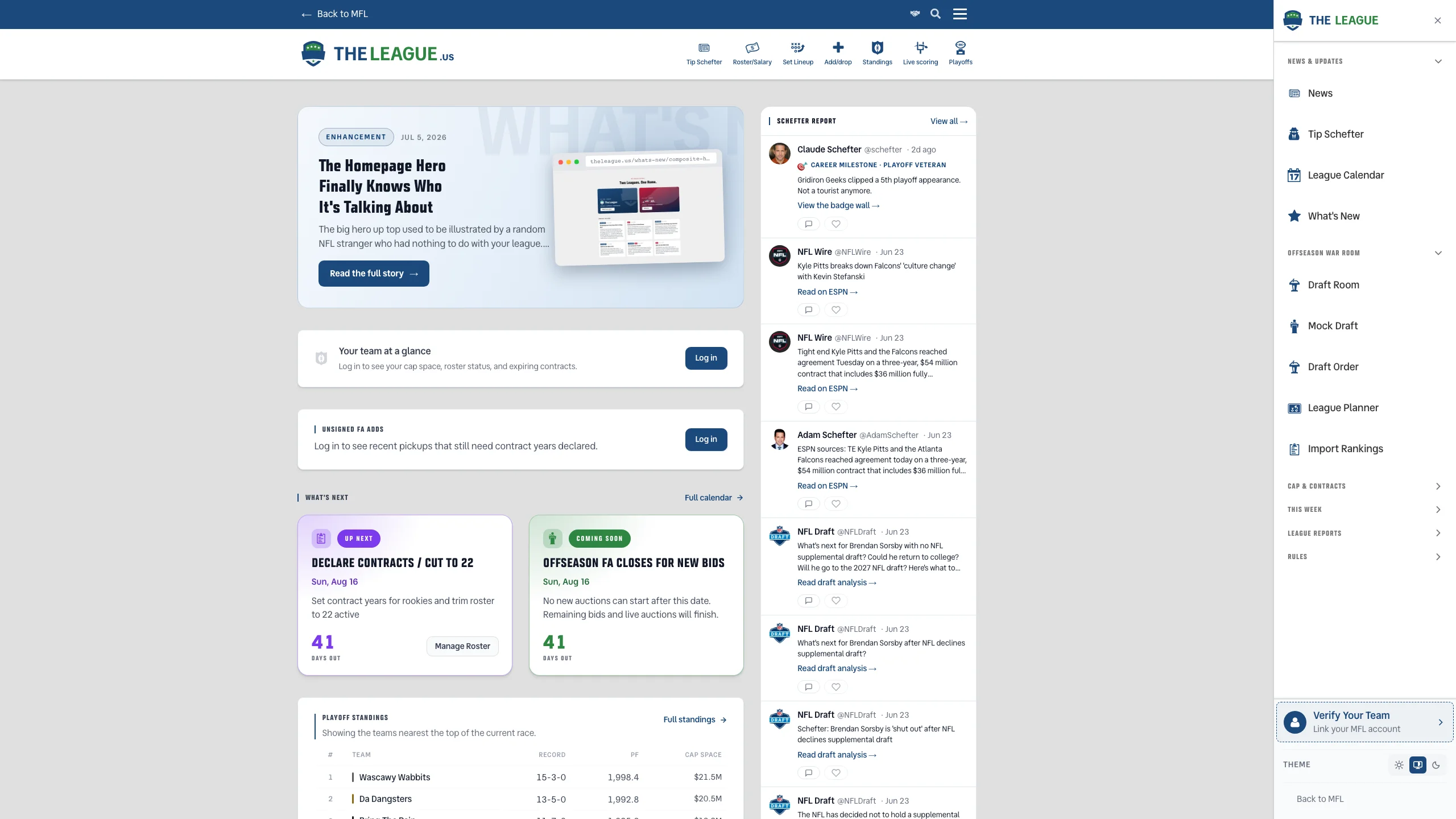The image size is (1456, 819).
Task: Click the search magnifier in the top bar
Action: (x=936, y=14)
